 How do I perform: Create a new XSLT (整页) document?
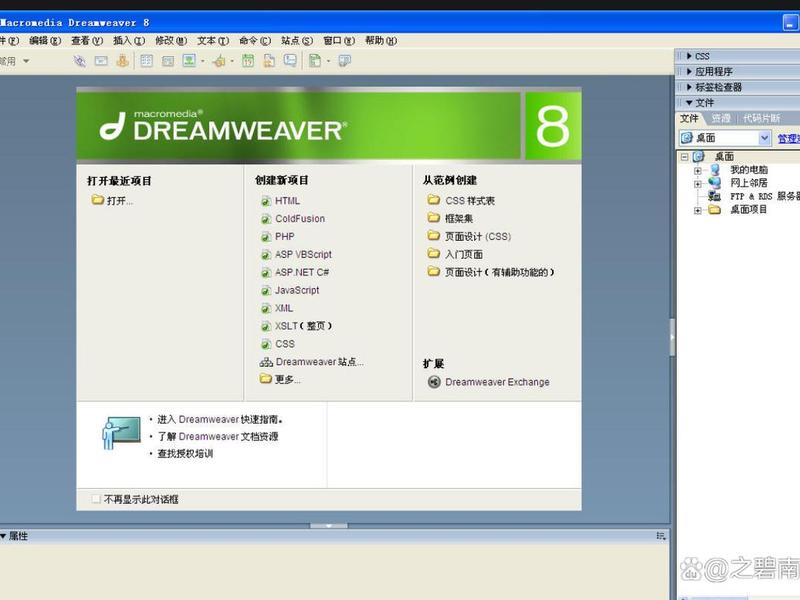(x=303, y=326)
